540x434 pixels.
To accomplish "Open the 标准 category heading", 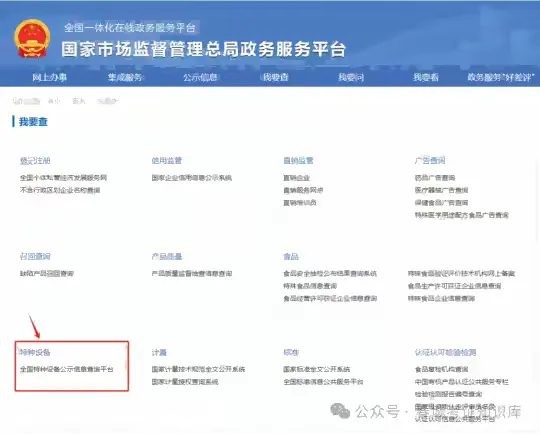I will [291, 352].
